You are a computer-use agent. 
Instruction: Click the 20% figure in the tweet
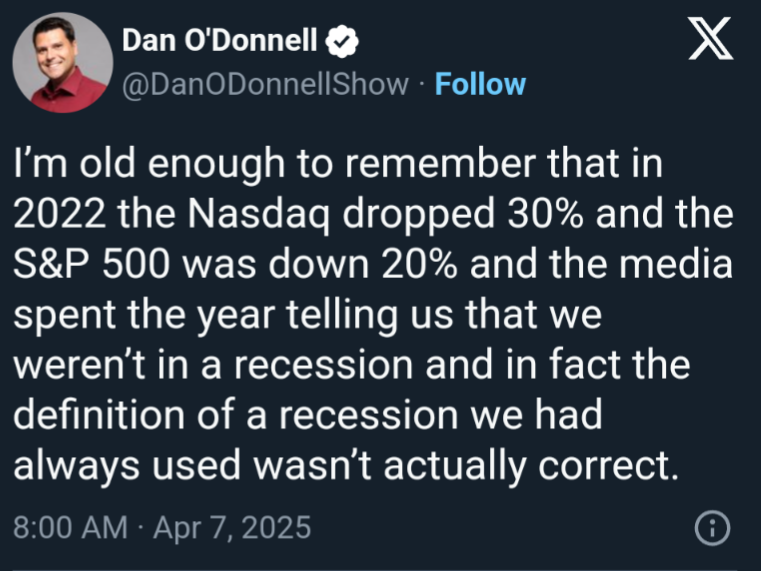419,264
